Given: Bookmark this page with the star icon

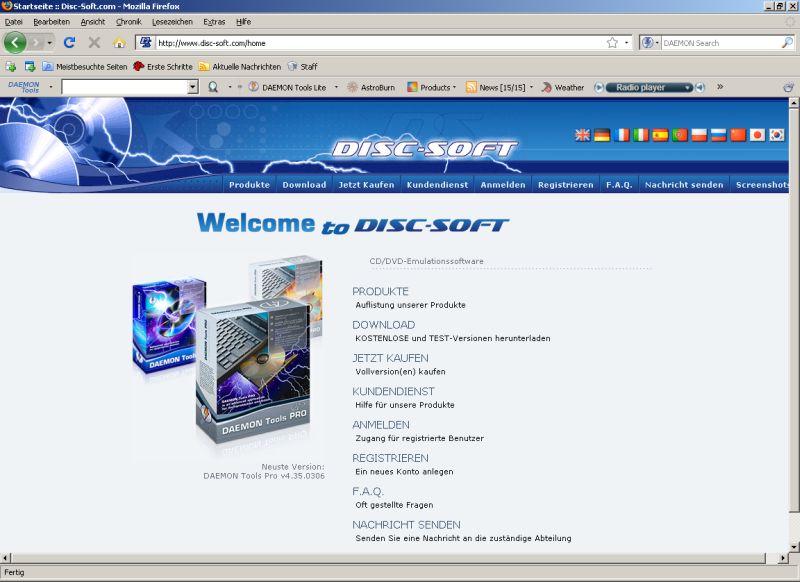Looking at the screenshot, I should point(612,43).
